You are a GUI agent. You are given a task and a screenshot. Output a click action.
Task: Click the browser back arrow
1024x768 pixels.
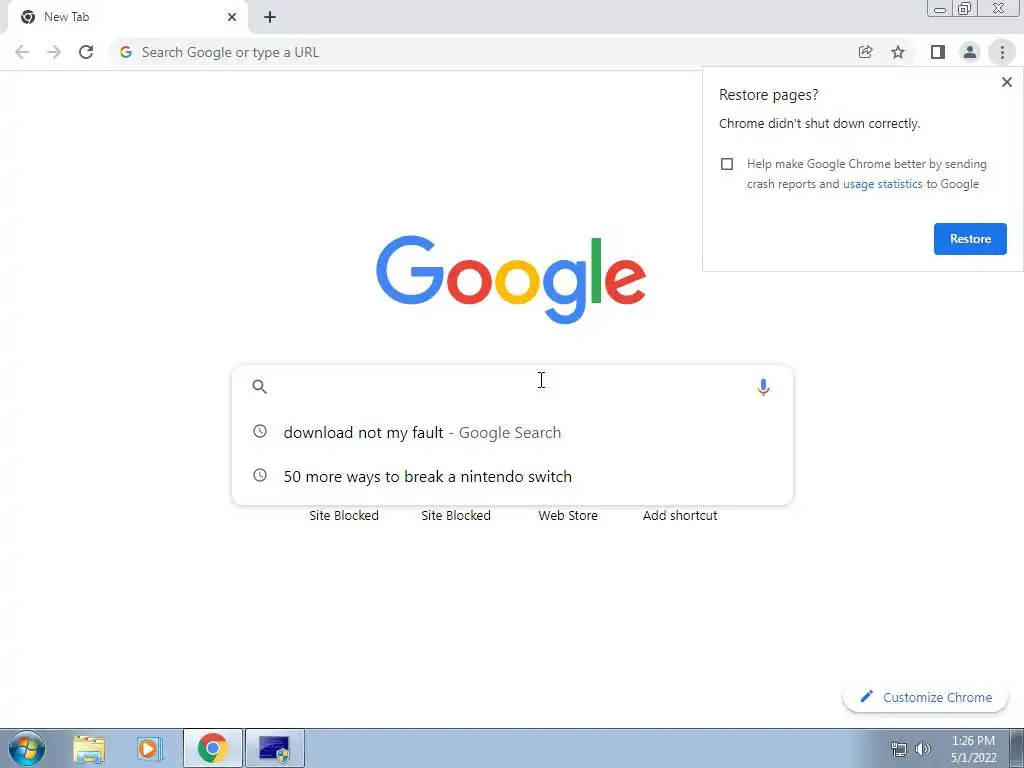point(22,52)
